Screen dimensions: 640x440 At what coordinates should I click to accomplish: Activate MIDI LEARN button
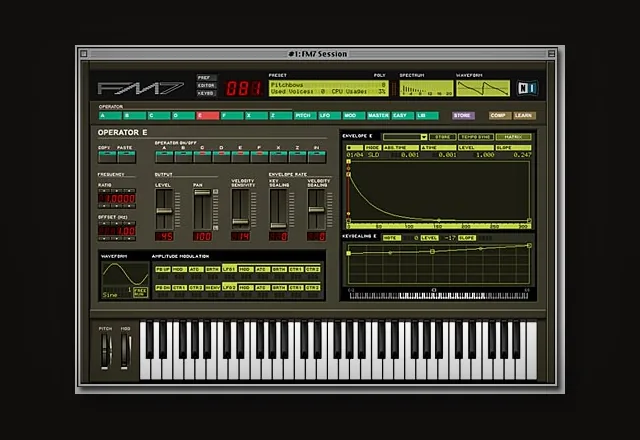click(524, 116)
